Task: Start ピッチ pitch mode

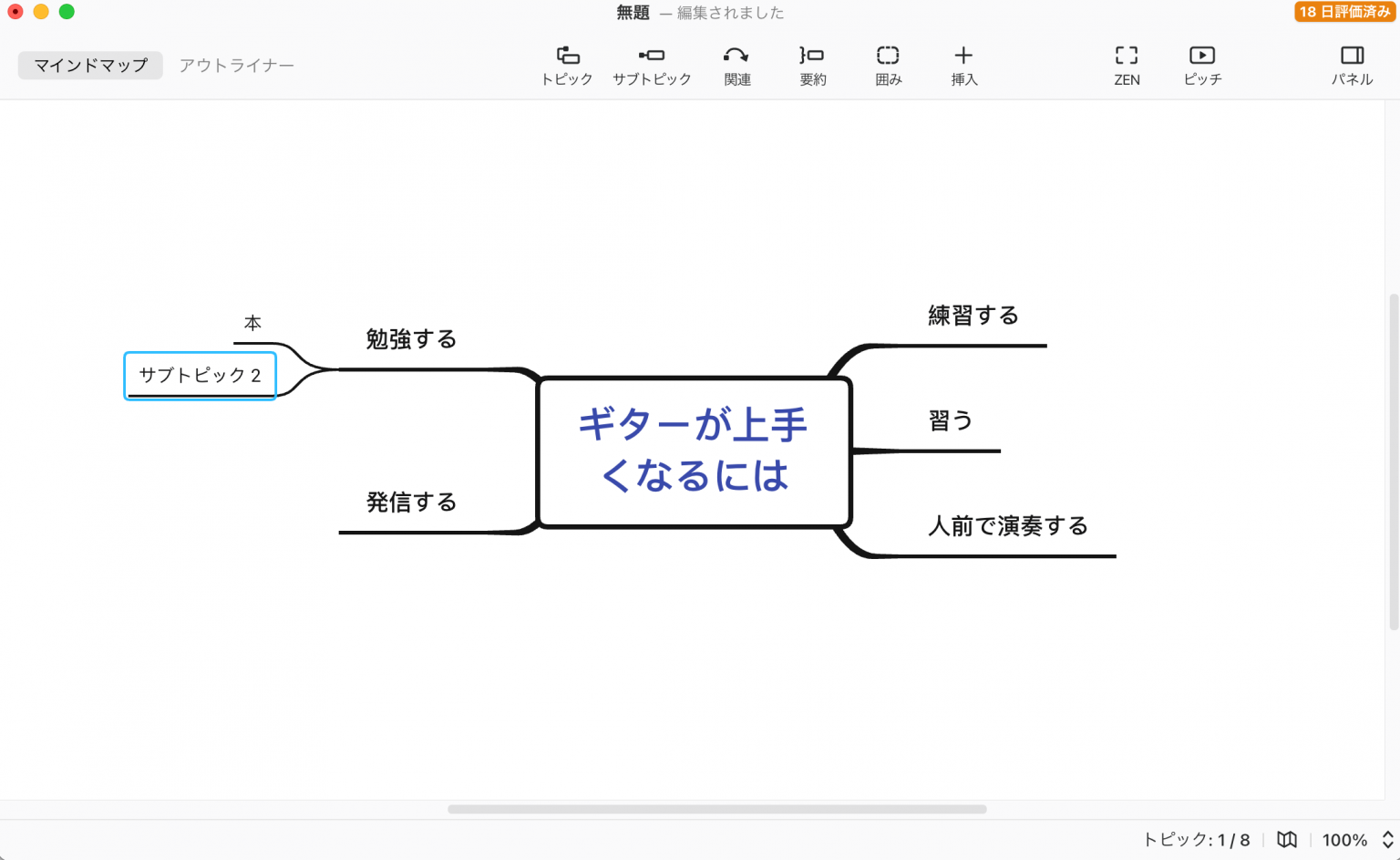Action: (1202, 65)
